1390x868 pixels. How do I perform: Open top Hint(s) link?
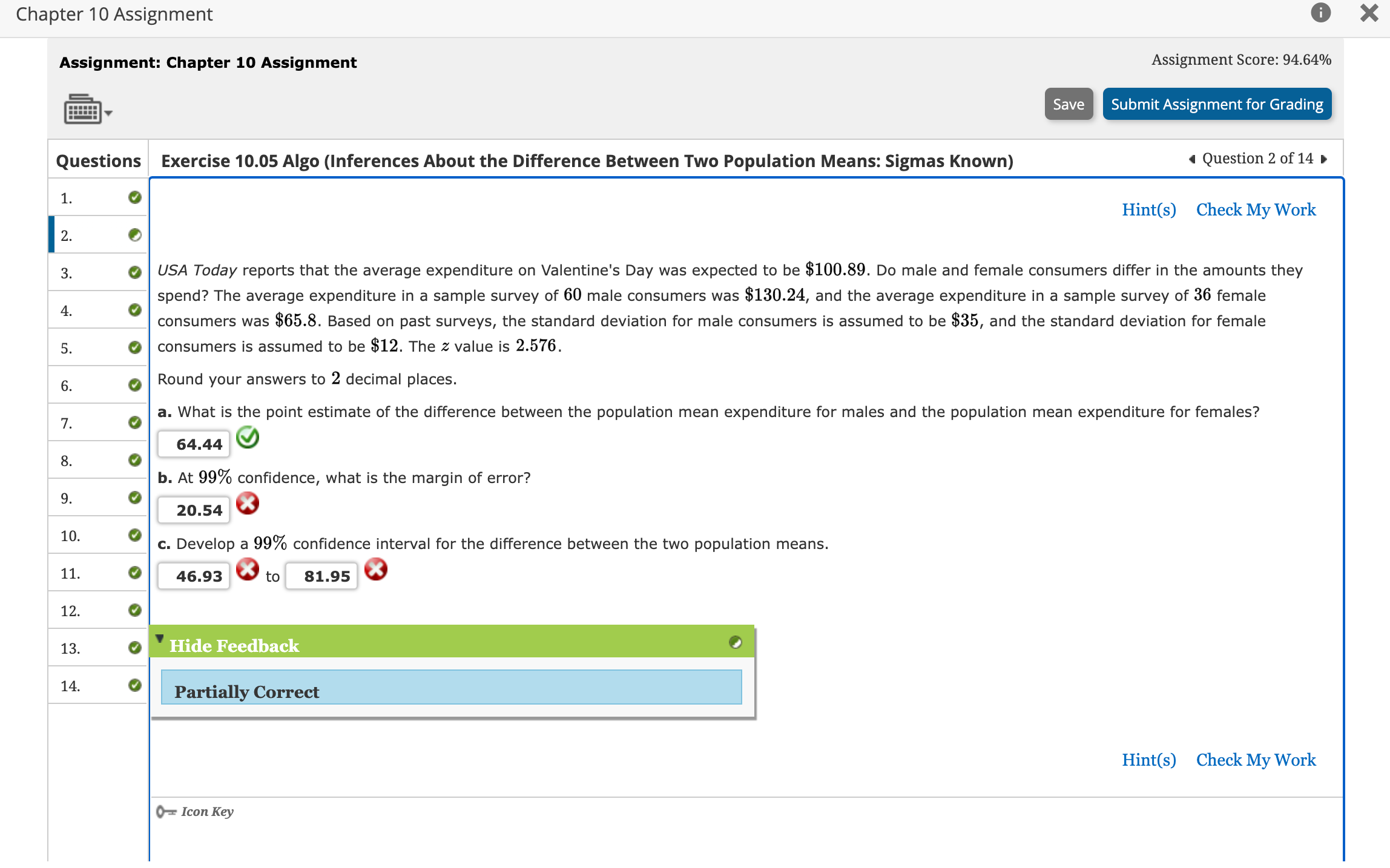[x=1148, y=209]
